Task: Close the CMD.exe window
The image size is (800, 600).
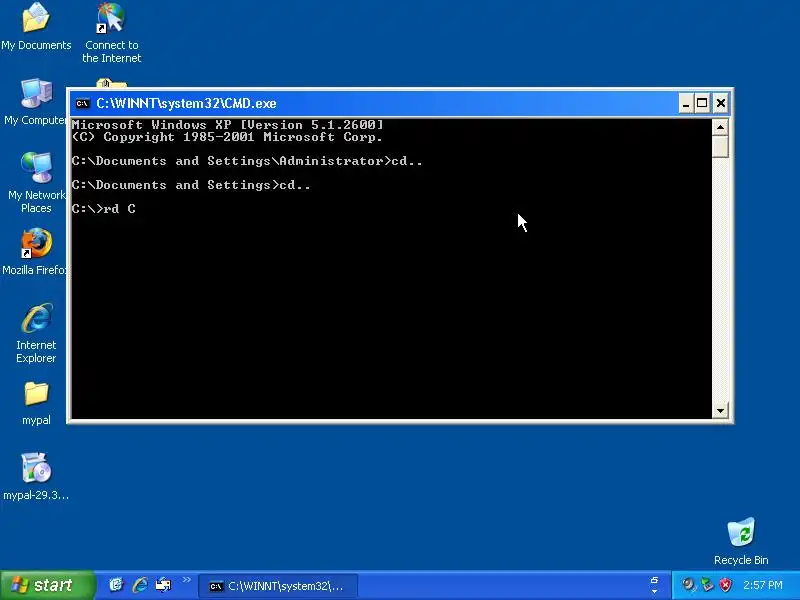Action: pyautogui.click(x=720, y=104)
